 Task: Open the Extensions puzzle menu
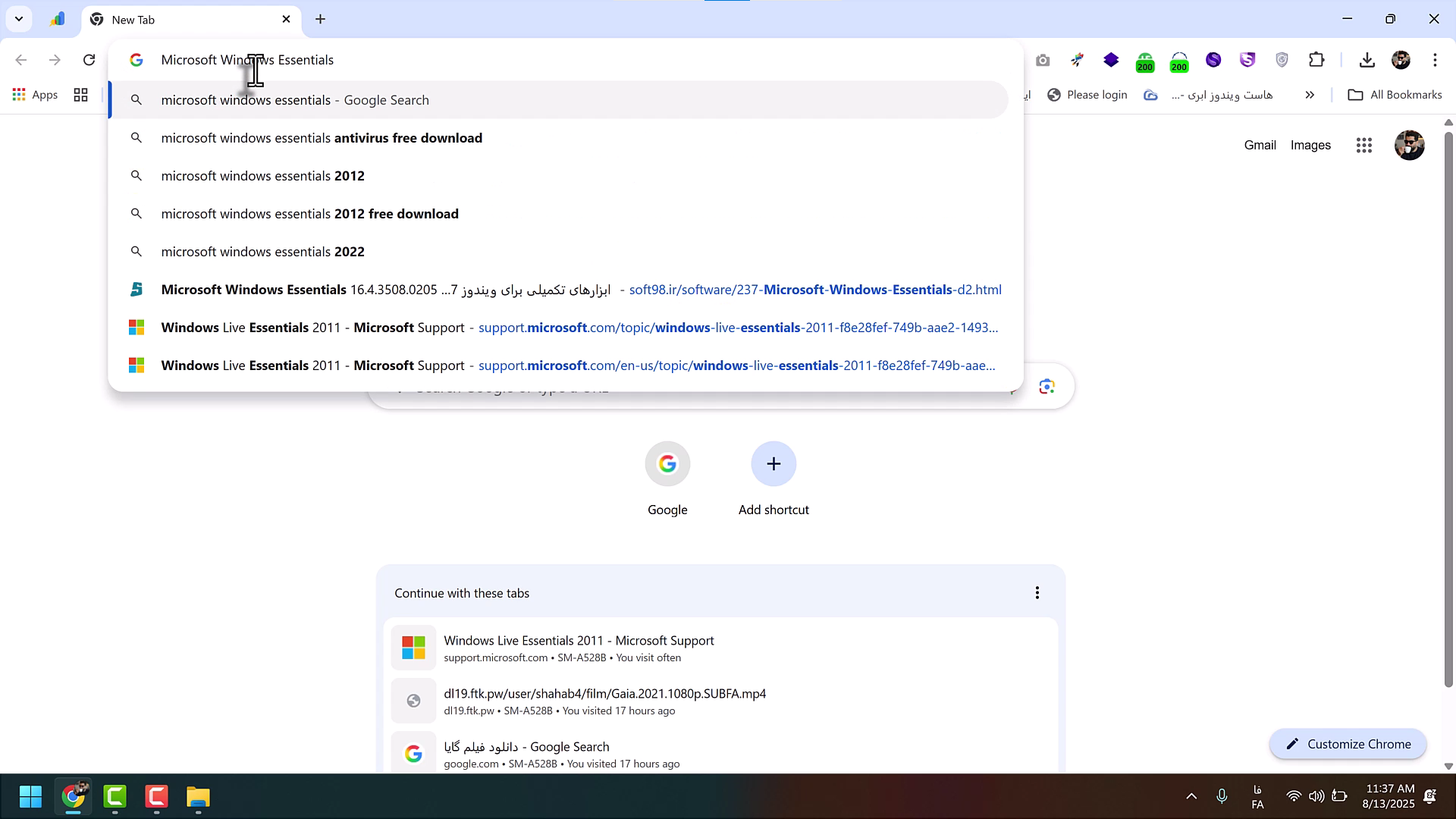click(1316, 60)
